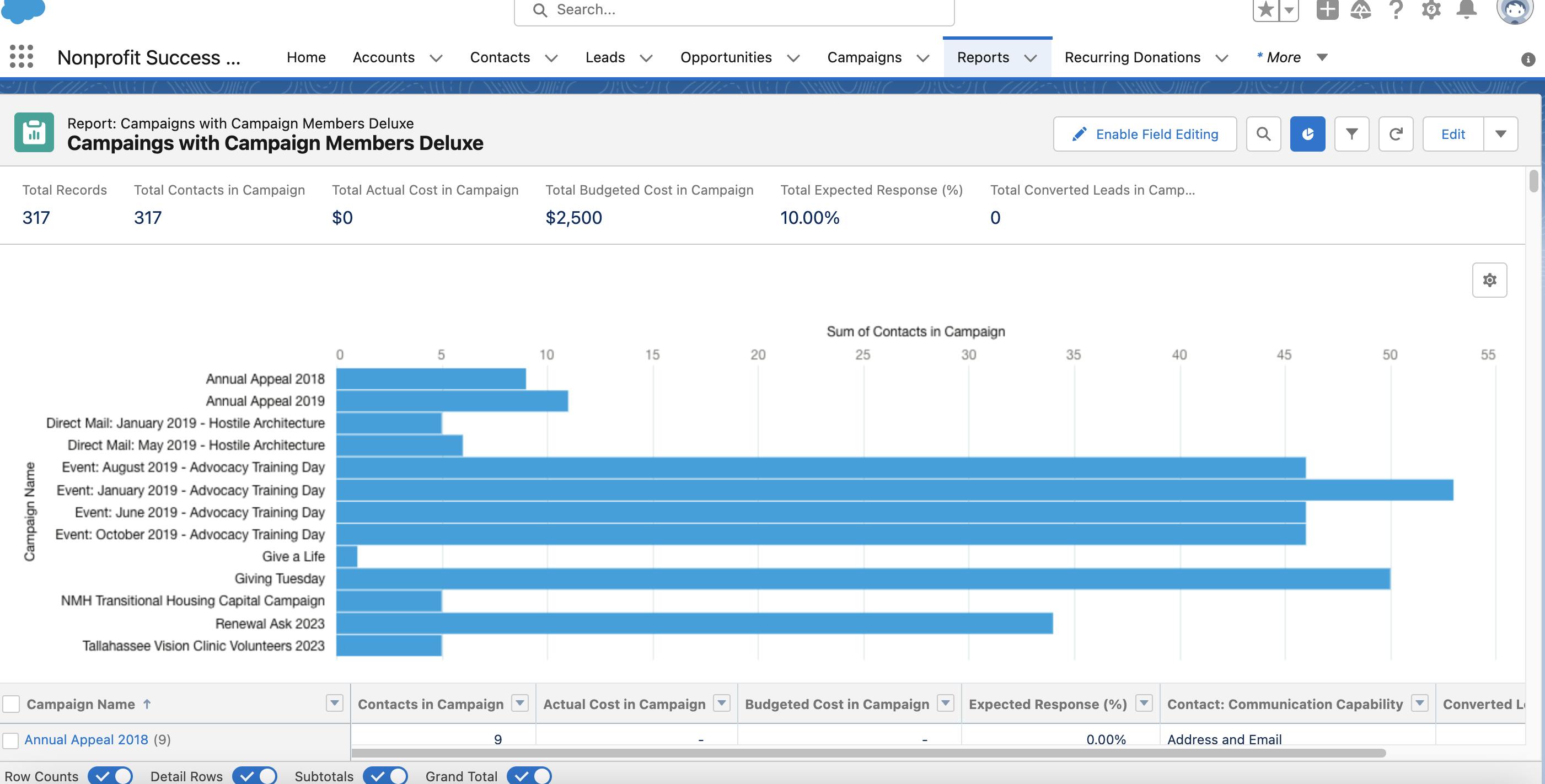Refresh the report with the reload button
This screenshot has height=784, width=1545.
[x=1396, y=134]
